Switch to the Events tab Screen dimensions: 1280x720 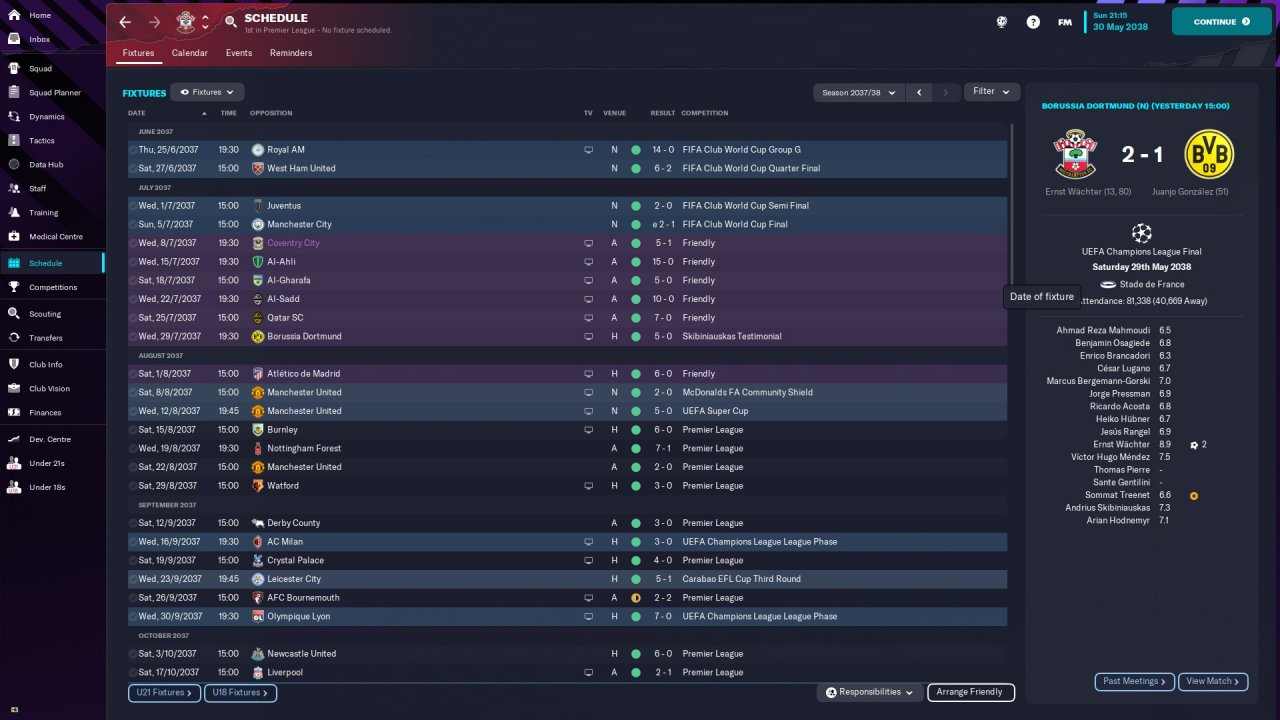coord(239,53)
